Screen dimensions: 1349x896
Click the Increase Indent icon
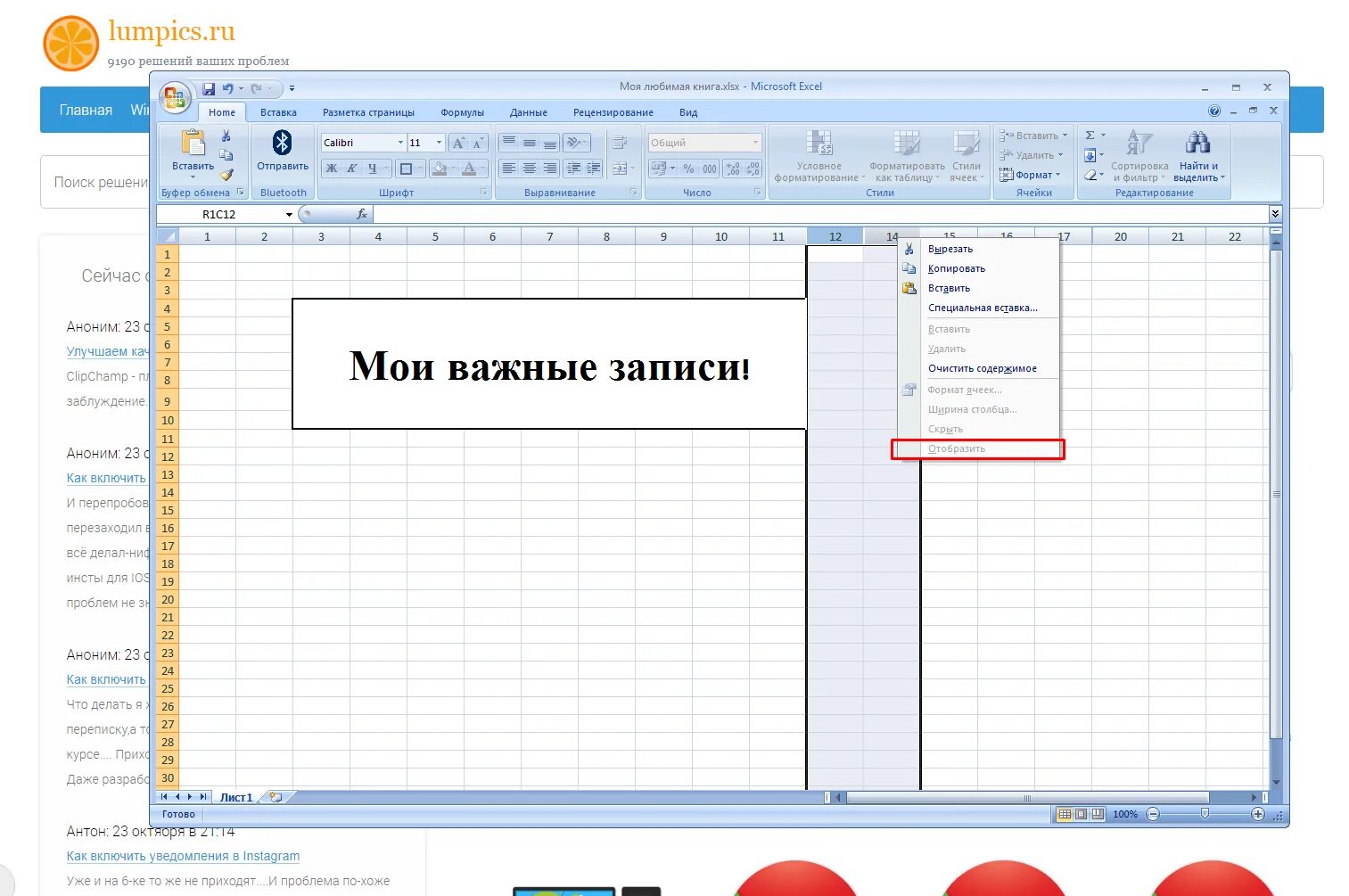593,169
